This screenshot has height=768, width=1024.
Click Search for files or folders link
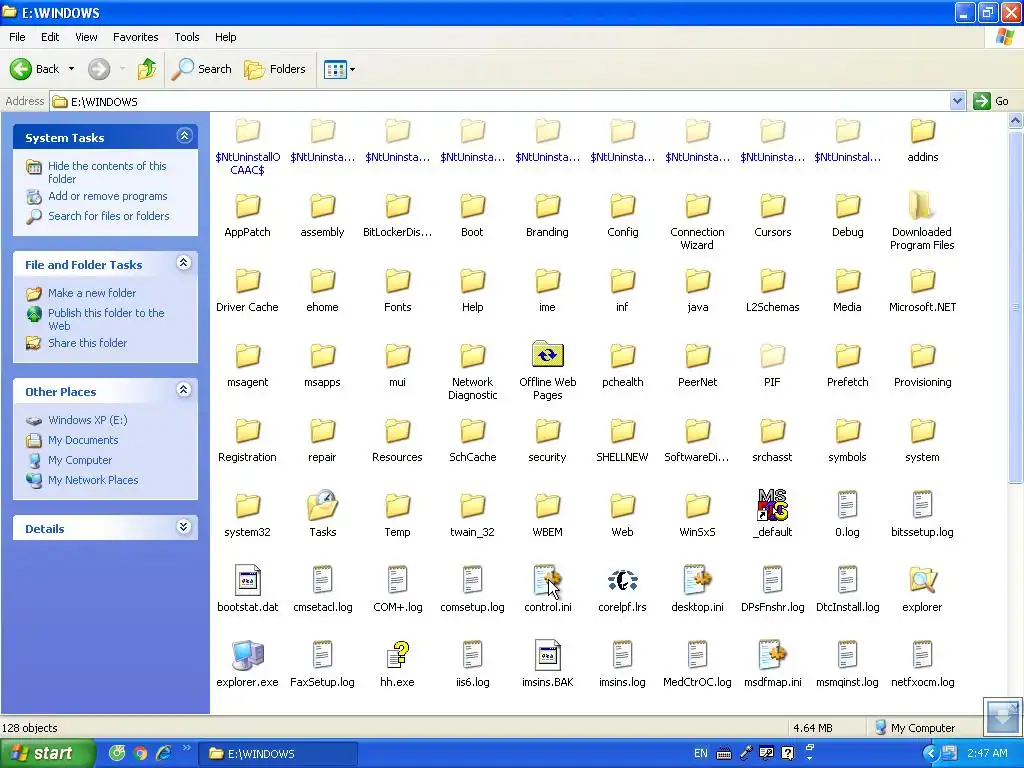[x=108, y=216]
